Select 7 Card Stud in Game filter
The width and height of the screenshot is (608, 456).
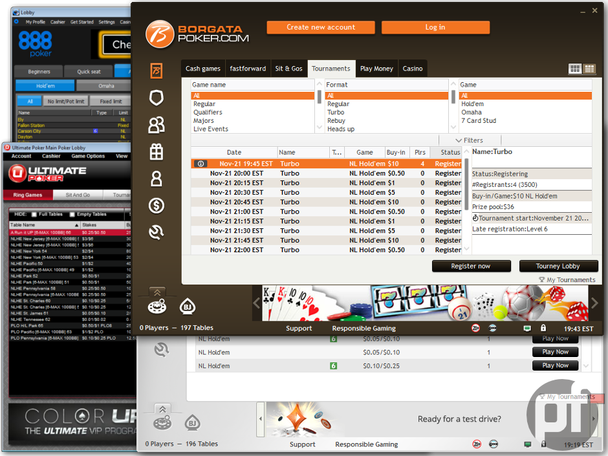click(479, 121)
